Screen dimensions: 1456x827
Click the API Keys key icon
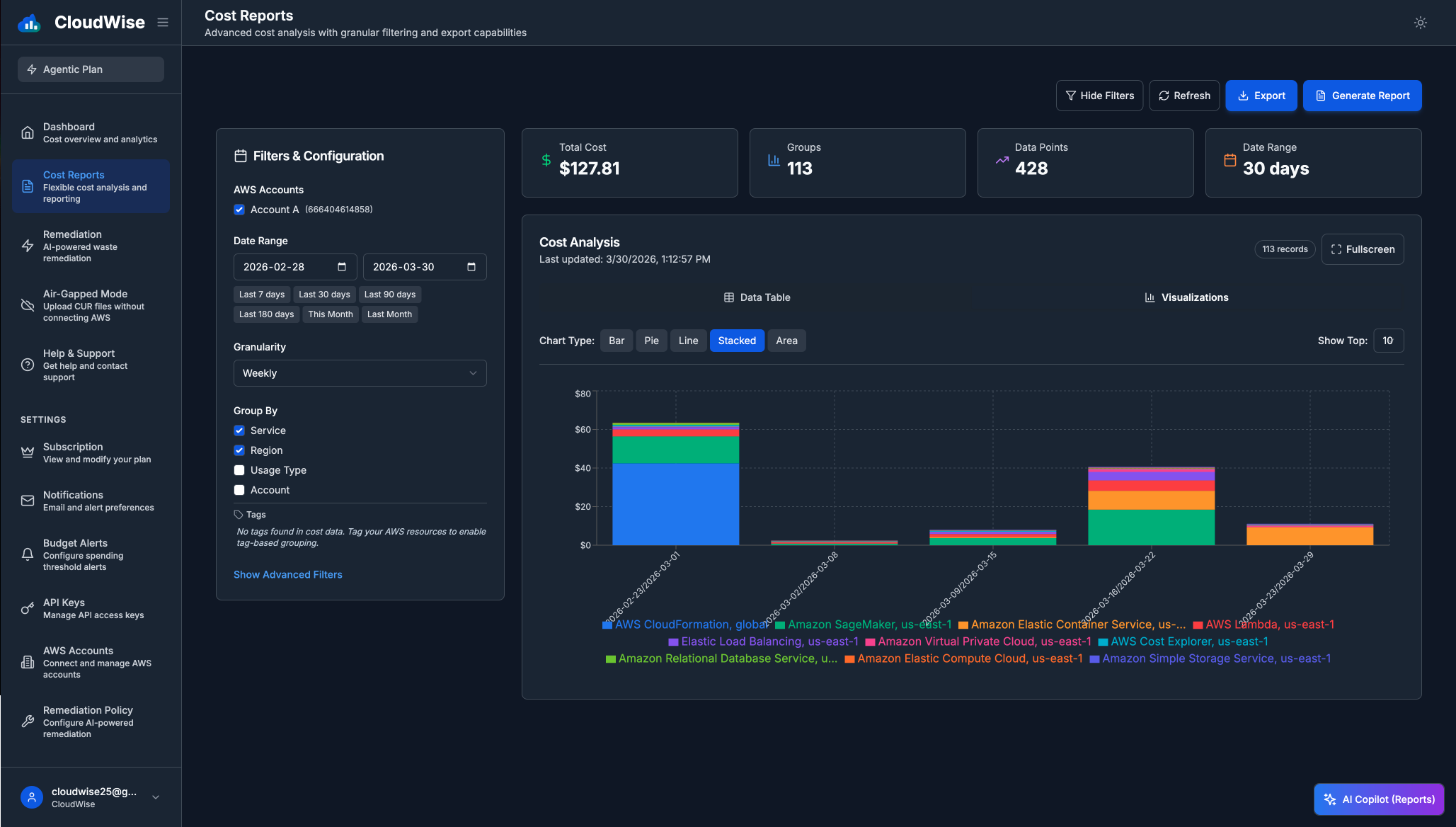[x=28, y=608]
